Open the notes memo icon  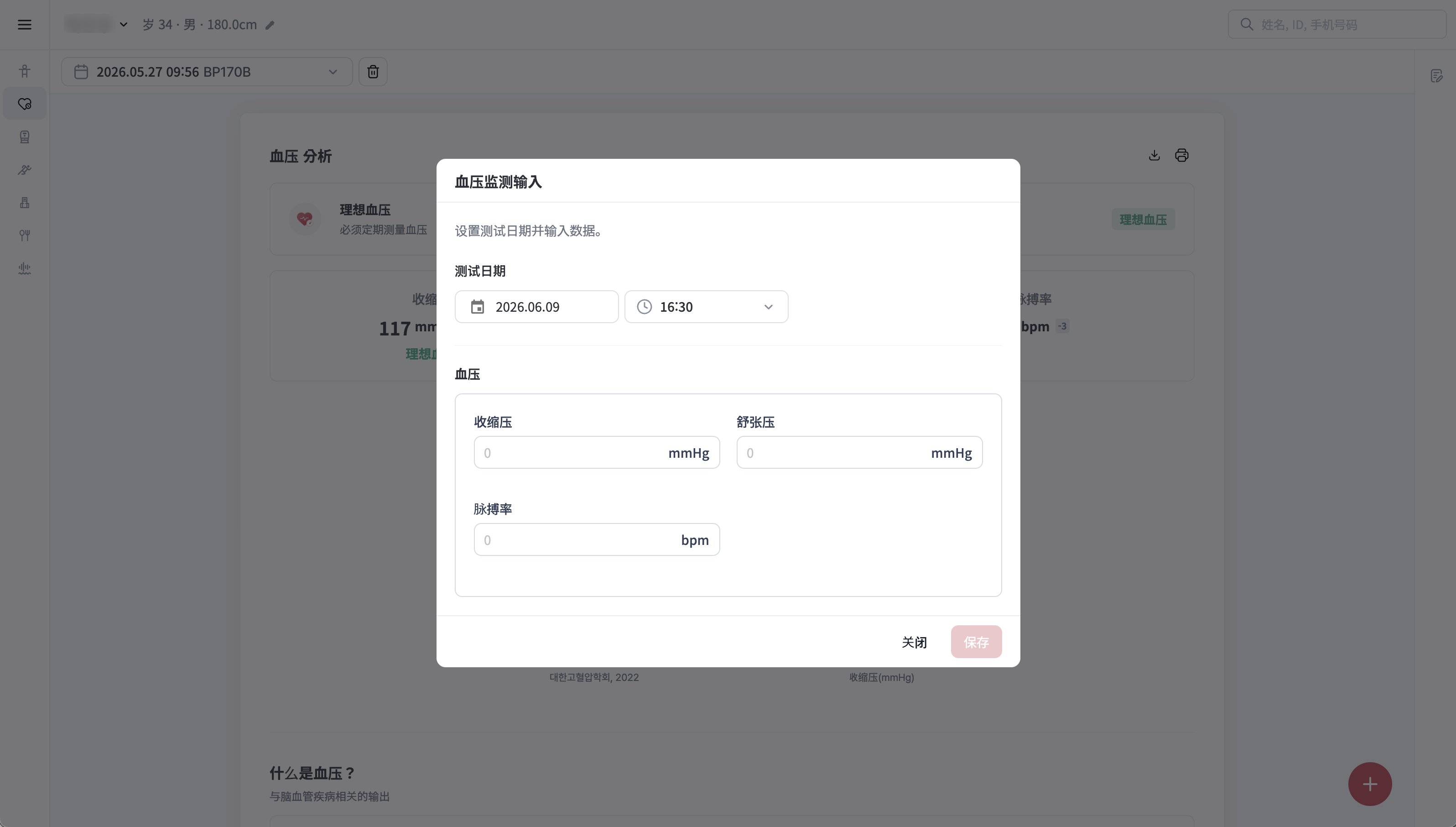[1436, 76]
